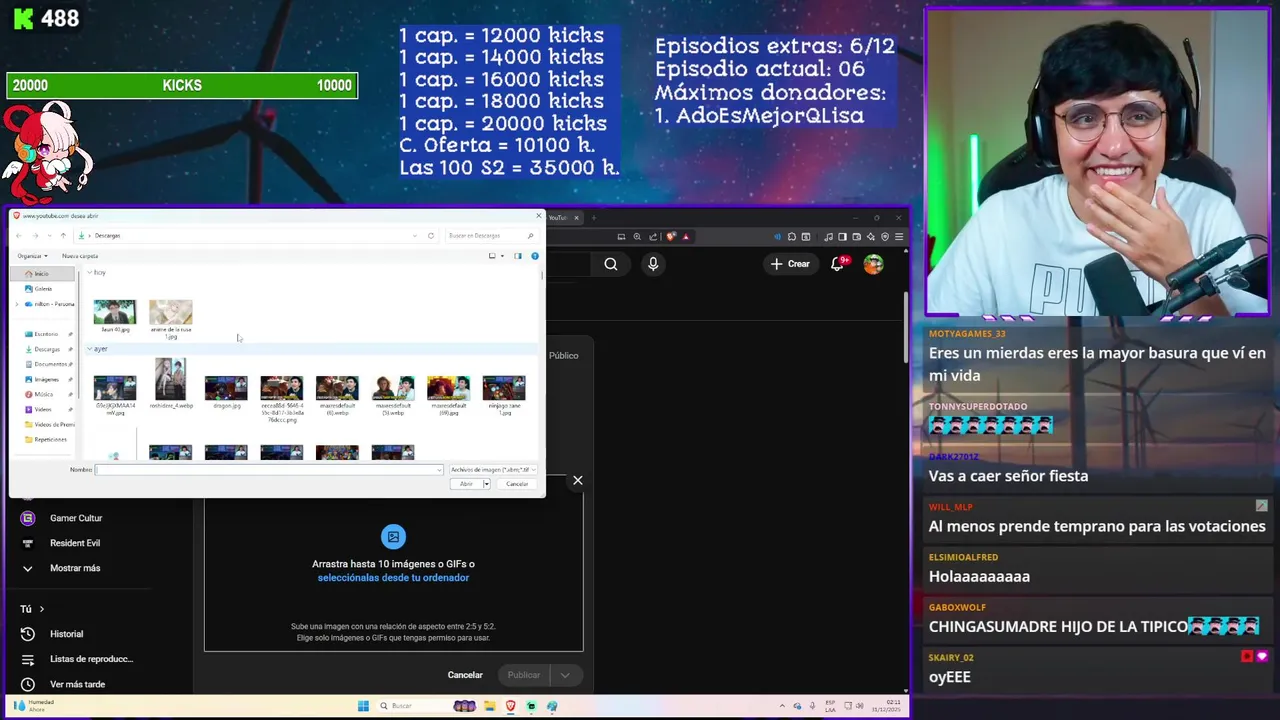
Task: Open the Brave main hamburger menu
Action: click(899, 237)
